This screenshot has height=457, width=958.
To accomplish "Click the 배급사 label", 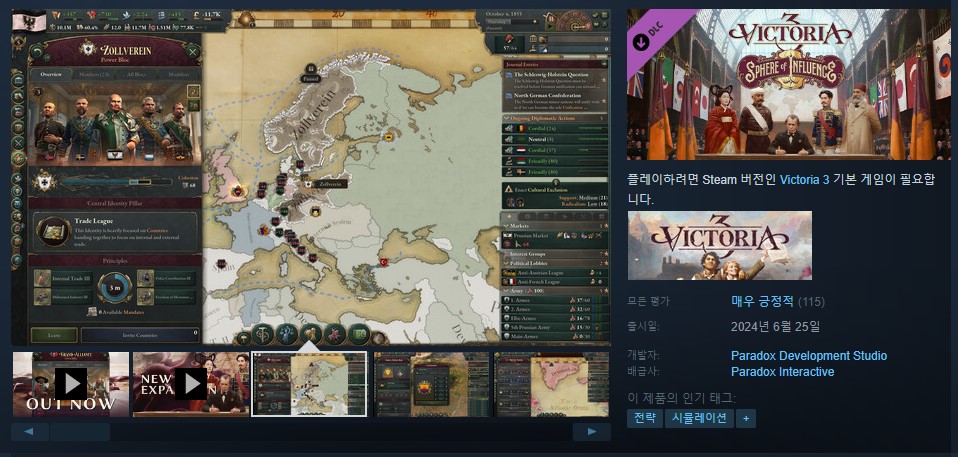I will 643,371.
